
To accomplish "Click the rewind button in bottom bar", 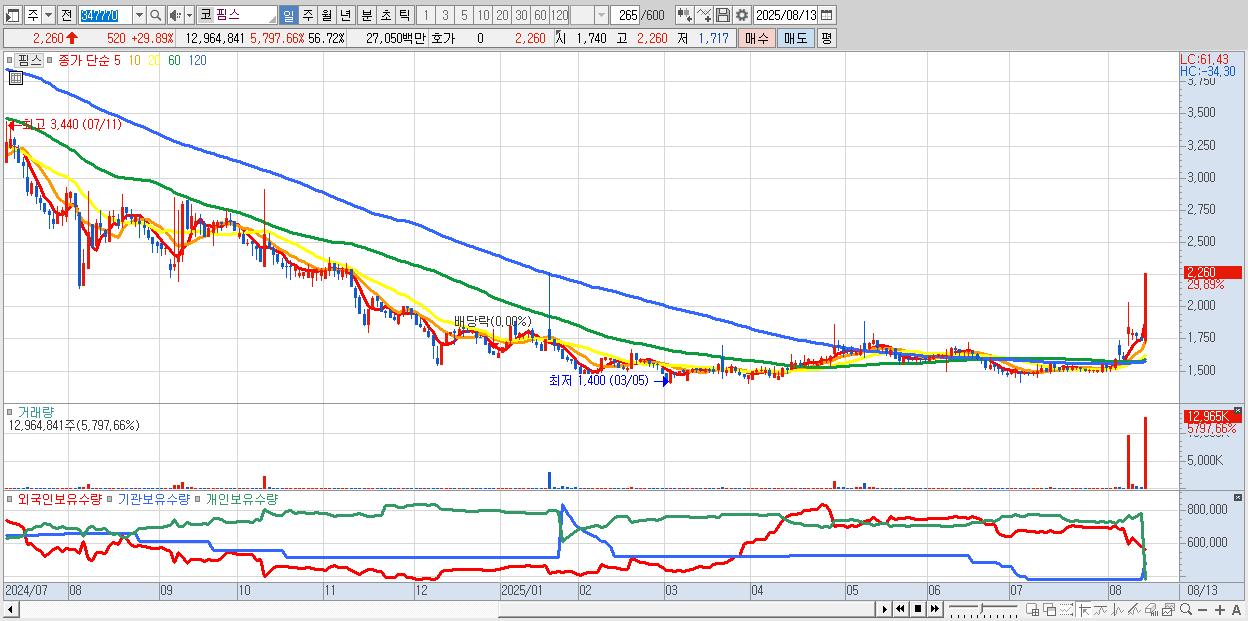I will point(900,609).
